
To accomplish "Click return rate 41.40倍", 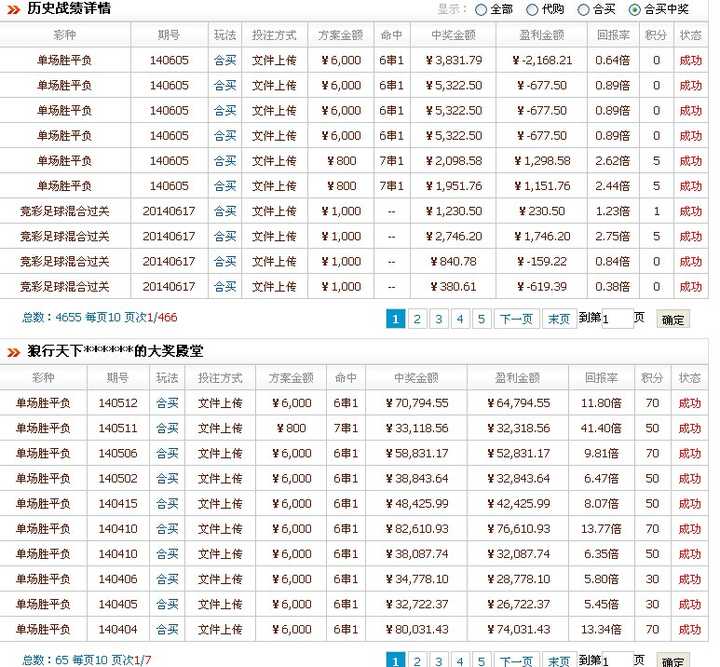I will [601, 428].
